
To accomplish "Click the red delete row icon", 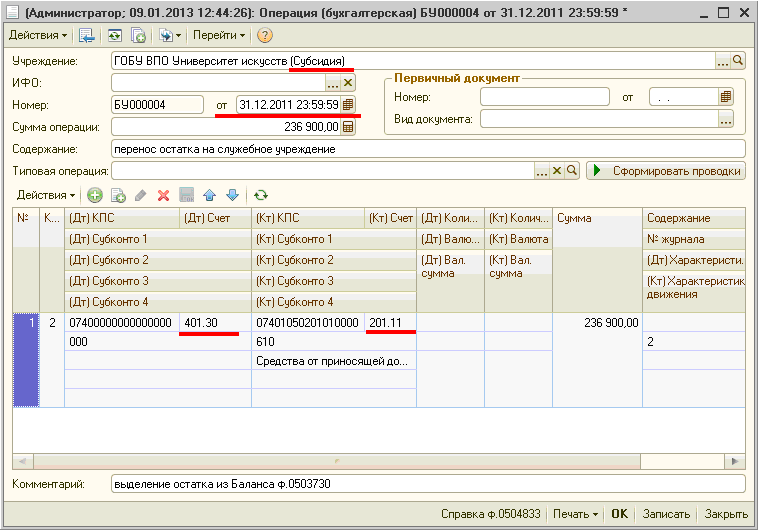I will [163, 195].
